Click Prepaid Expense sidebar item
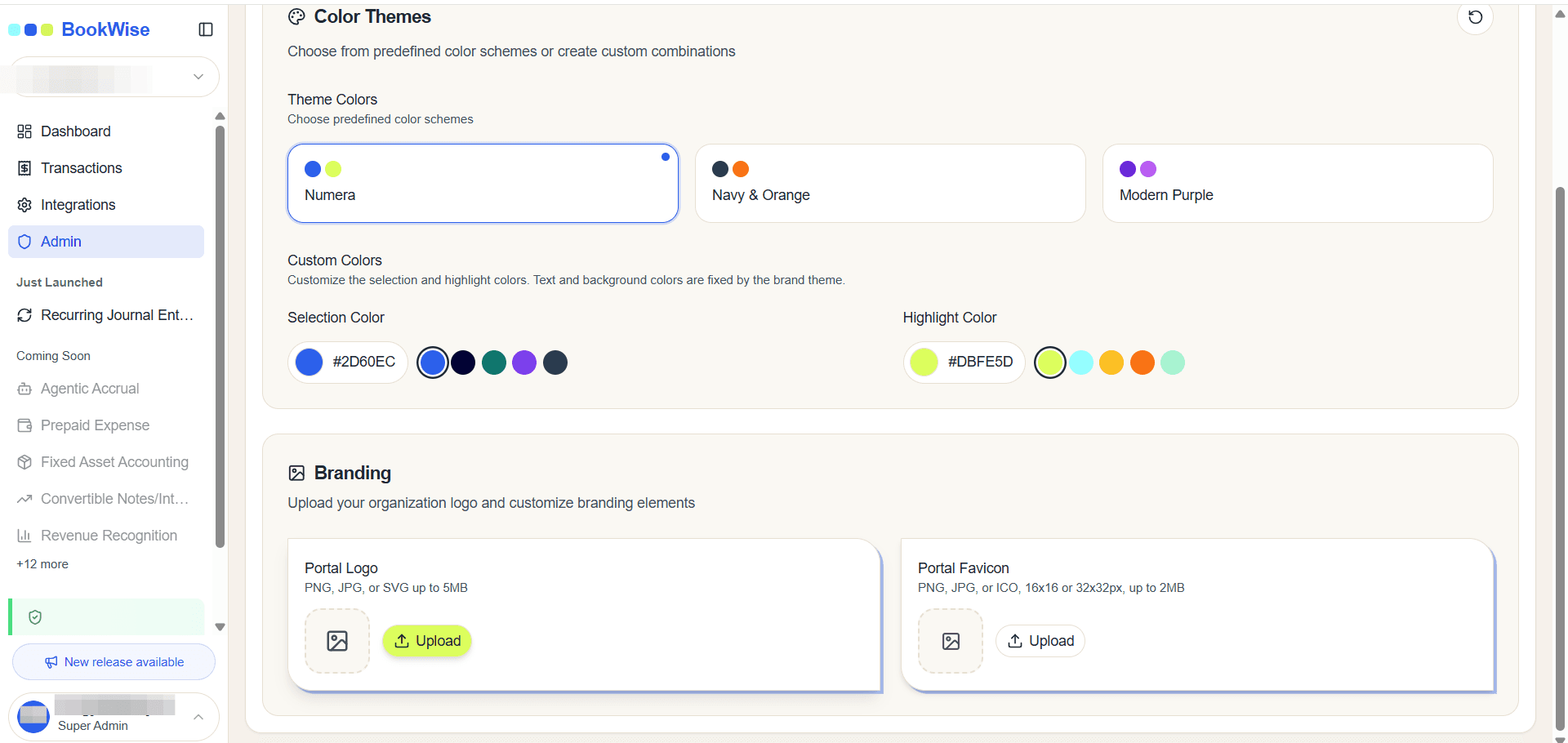 pyautogui.click(x=106, y=425)
